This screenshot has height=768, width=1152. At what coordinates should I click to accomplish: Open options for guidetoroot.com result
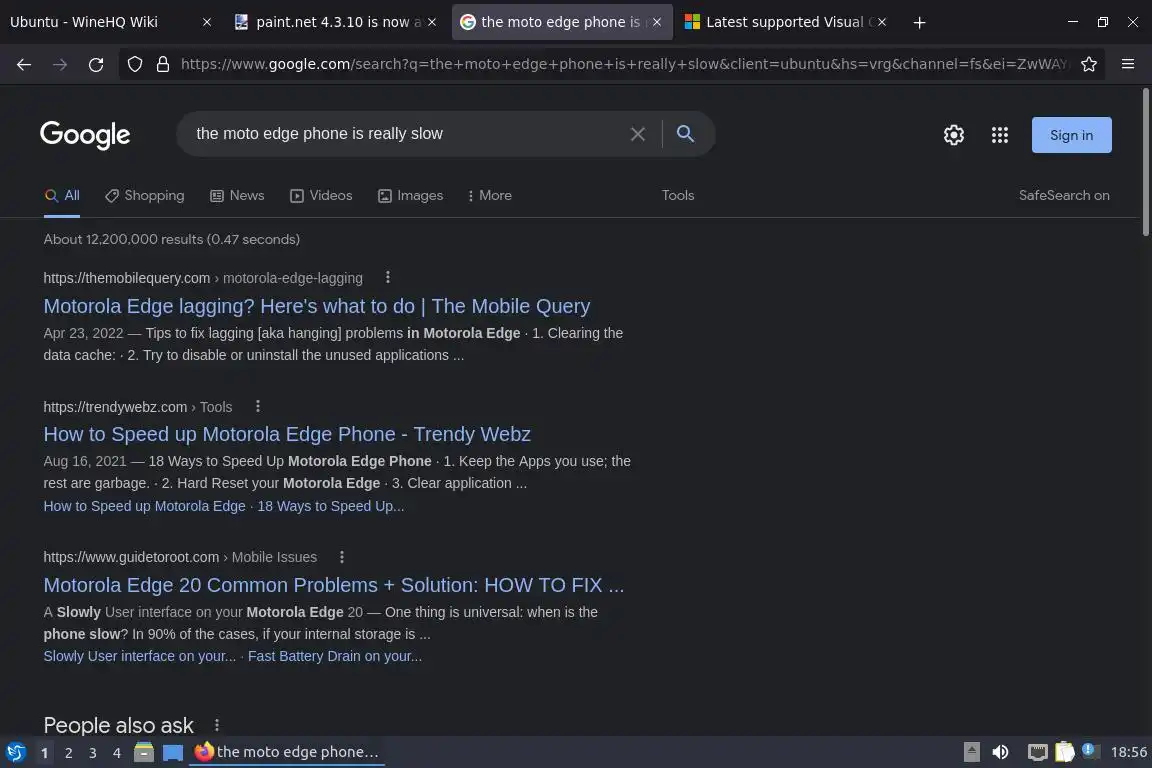click(x=342, y=557)
